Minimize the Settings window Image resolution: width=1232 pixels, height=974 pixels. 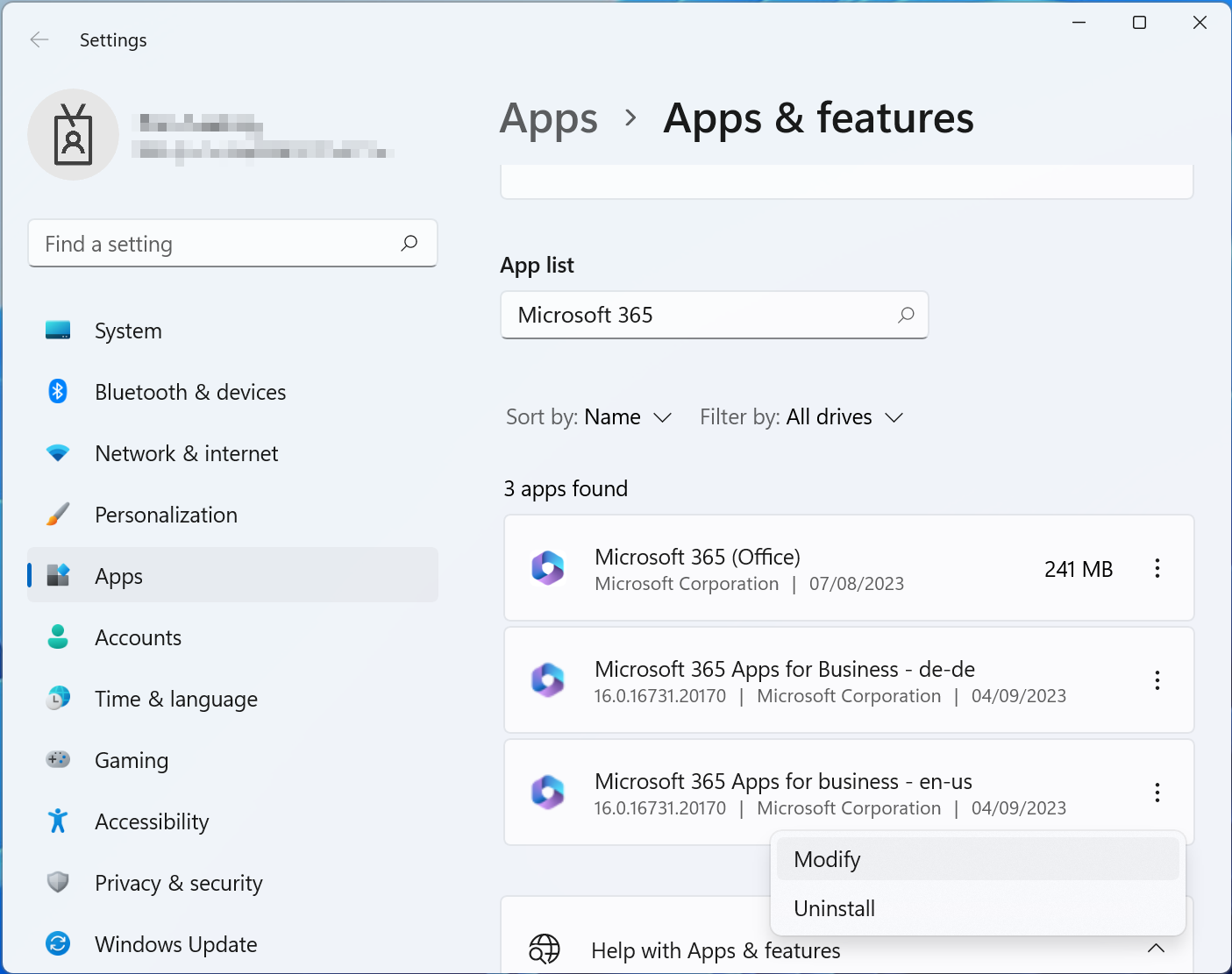(1079, 23)
